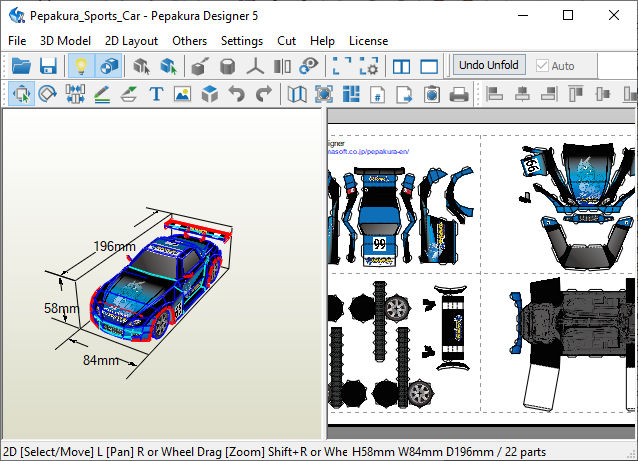Viewport: 638px width, 461px height.
Task: Click the Select and Move tool icon
Action: 21,95
